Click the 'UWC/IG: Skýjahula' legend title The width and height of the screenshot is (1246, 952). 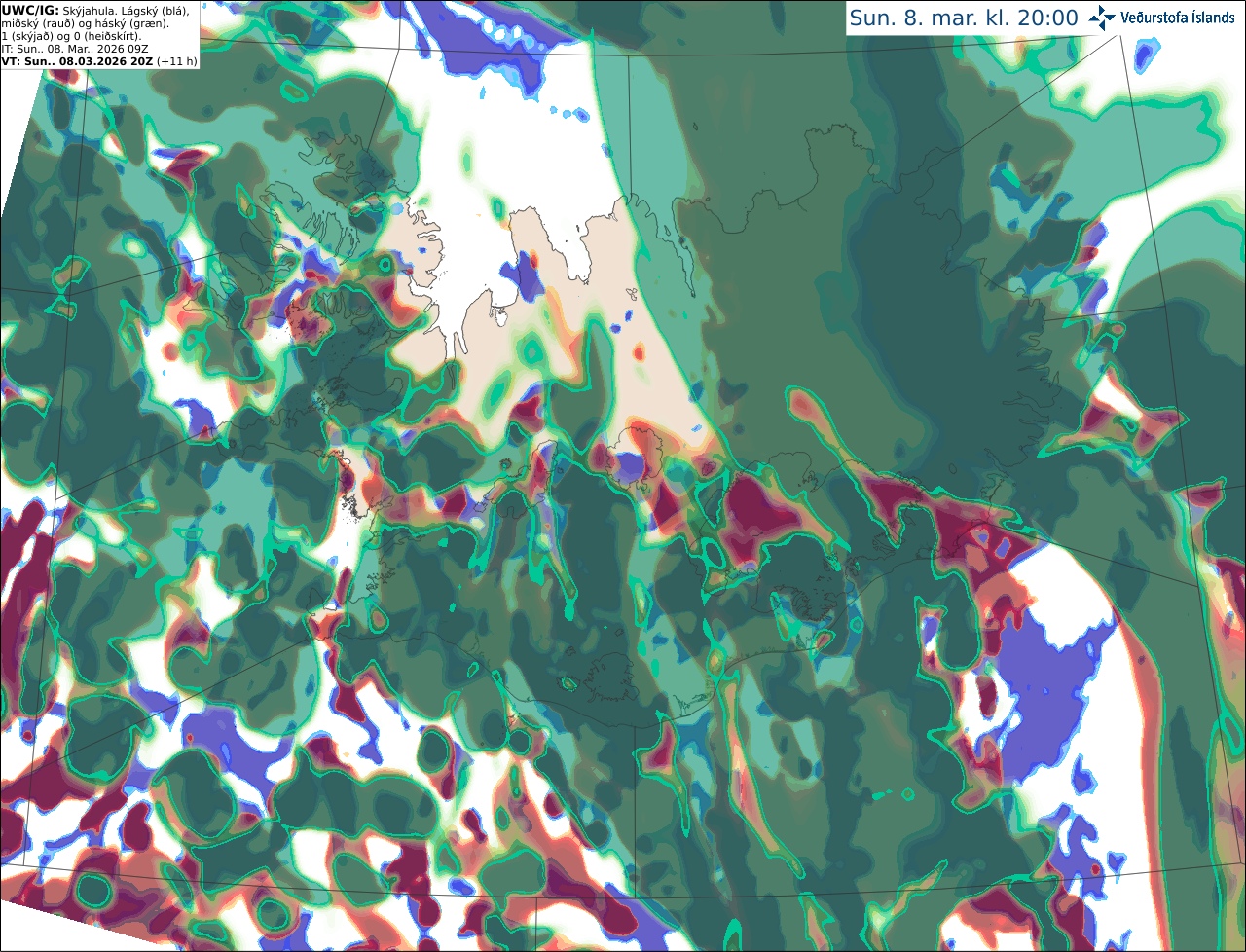pyautogui.click(x=59, y=11)
